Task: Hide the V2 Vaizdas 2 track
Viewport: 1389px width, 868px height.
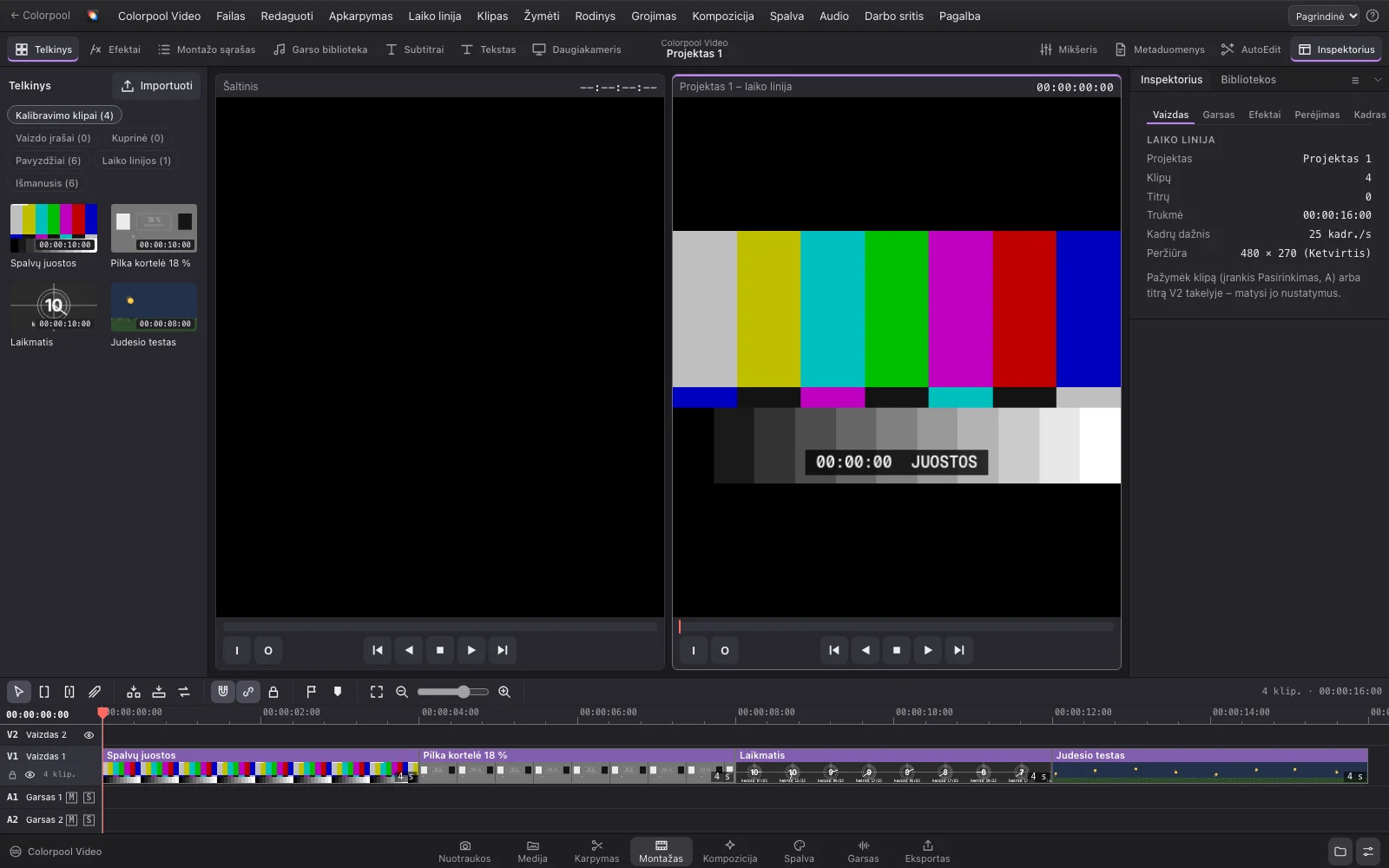Action: pos(89,734)
